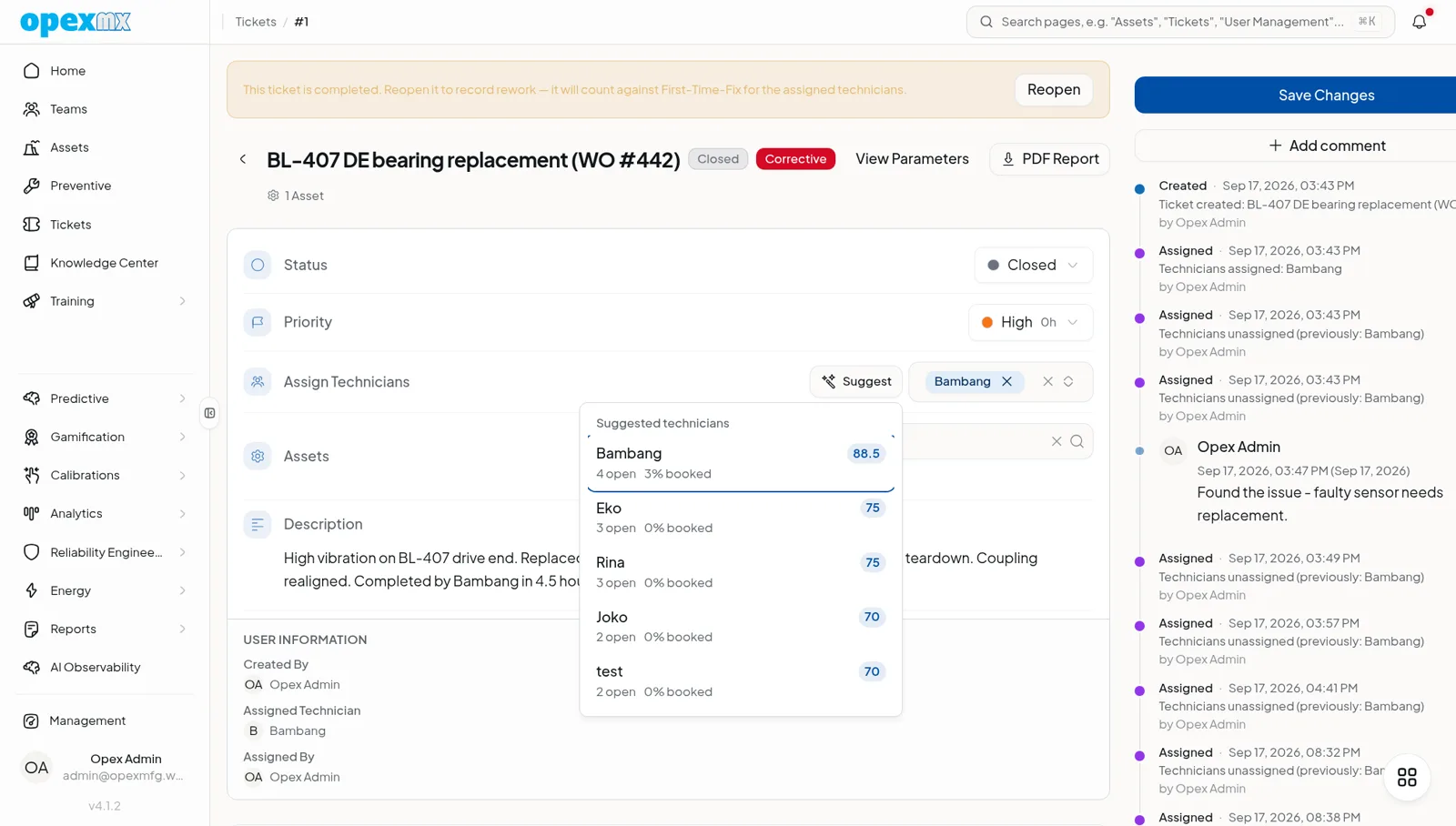Open the Knowledge Center
The image size is (1456, 826).
coord(105,263)
